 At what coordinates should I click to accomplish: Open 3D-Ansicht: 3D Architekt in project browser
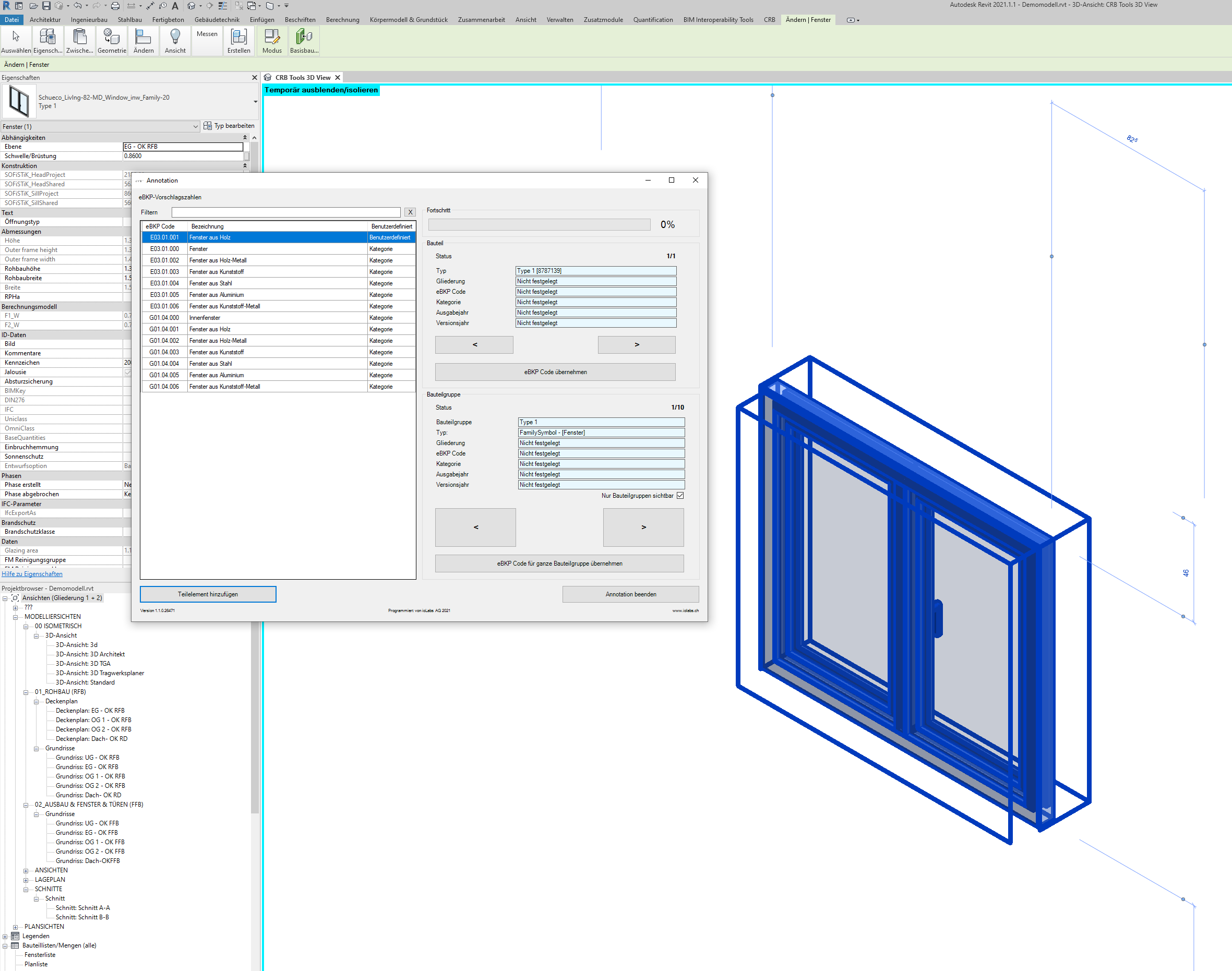pyautogui.click(x=90, y=654)
